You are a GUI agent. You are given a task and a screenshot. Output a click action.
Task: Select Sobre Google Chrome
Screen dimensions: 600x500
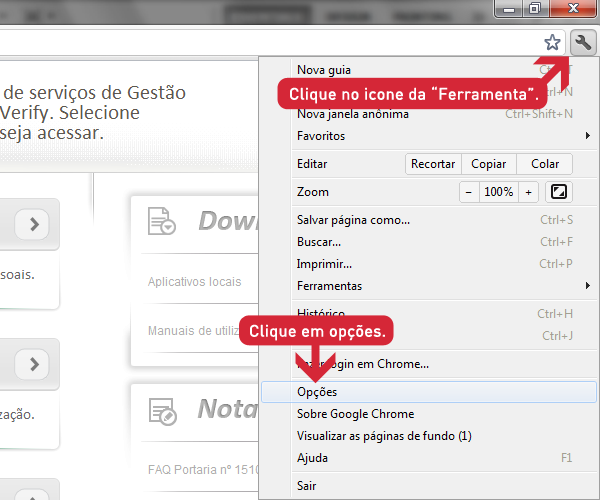click(x=355, y=414)
